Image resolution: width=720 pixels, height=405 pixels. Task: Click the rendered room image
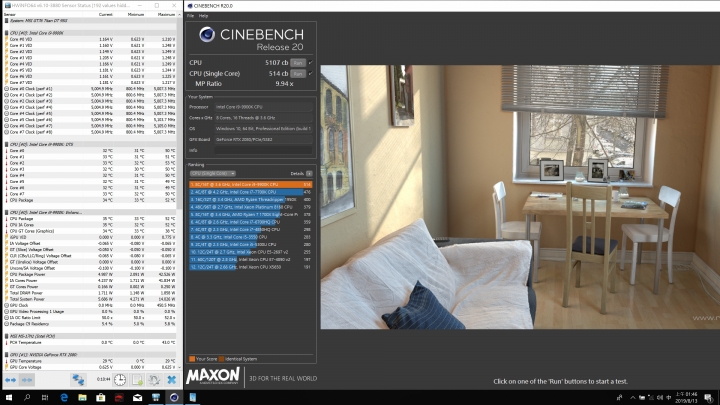(x=520, y=197)
